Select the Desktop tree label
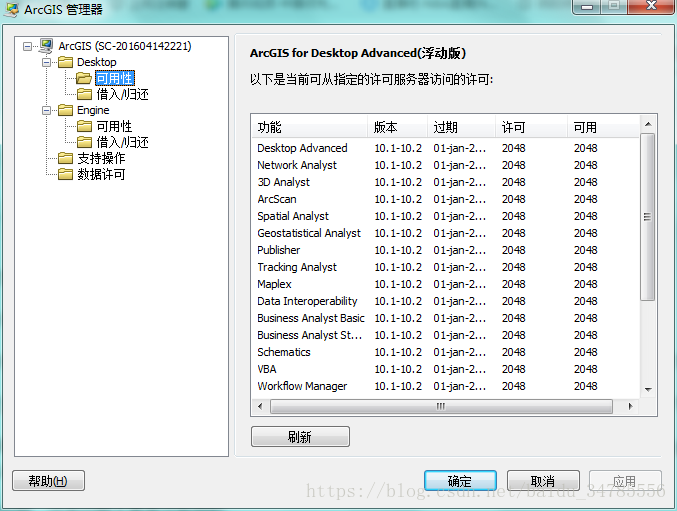The height and width of the screenshot is (511, 677). (97, 62)
